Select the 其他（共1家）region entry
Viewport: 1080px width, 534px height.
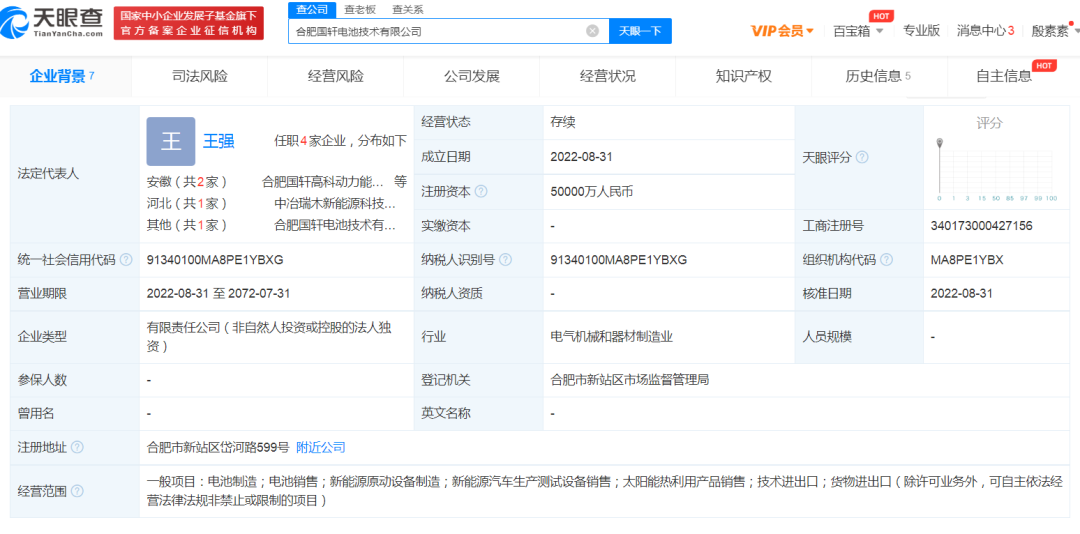coord(187,225)
